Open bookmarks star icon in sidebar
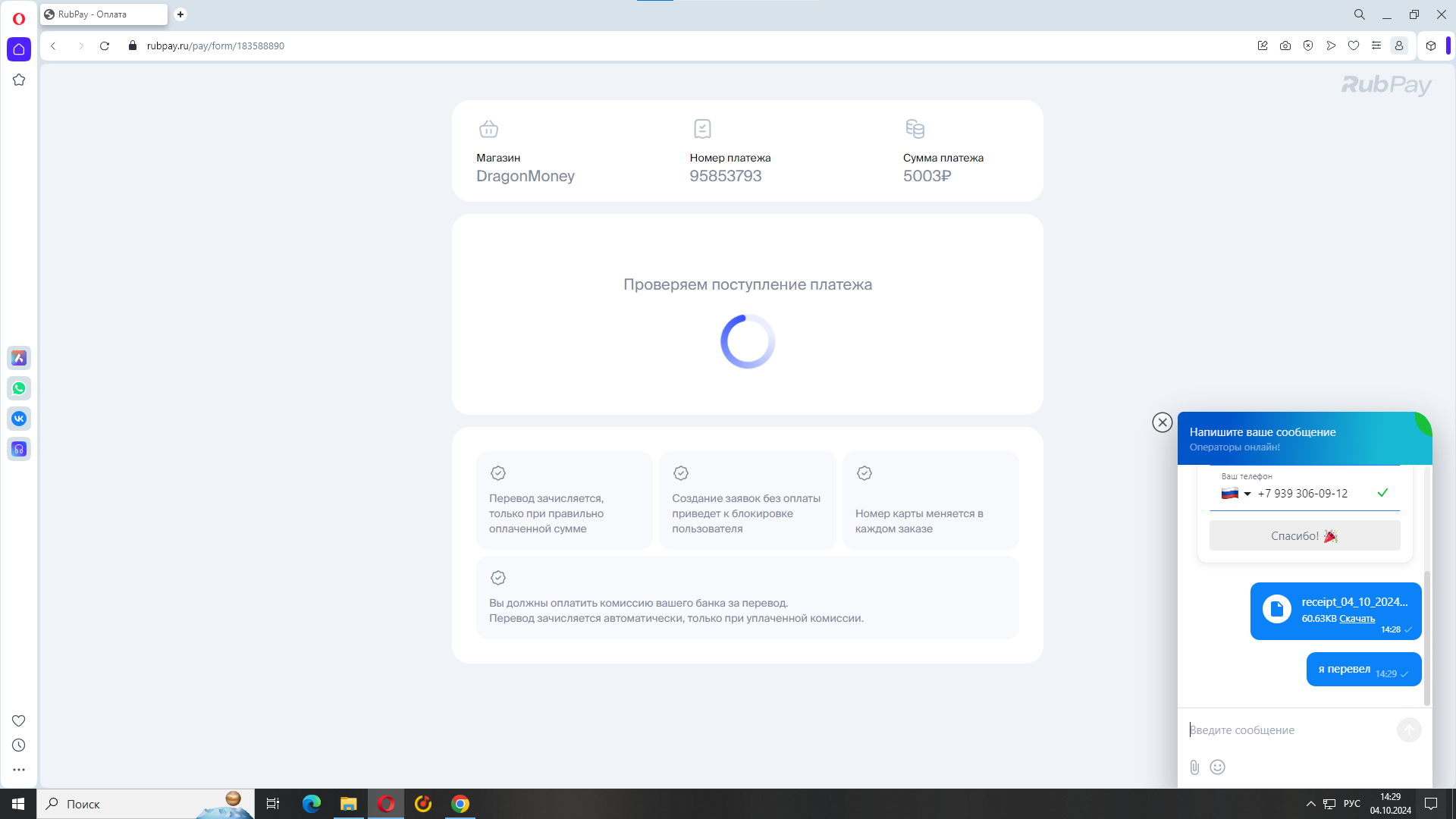Screen dimensions: 1456x819 coord(19,80)
